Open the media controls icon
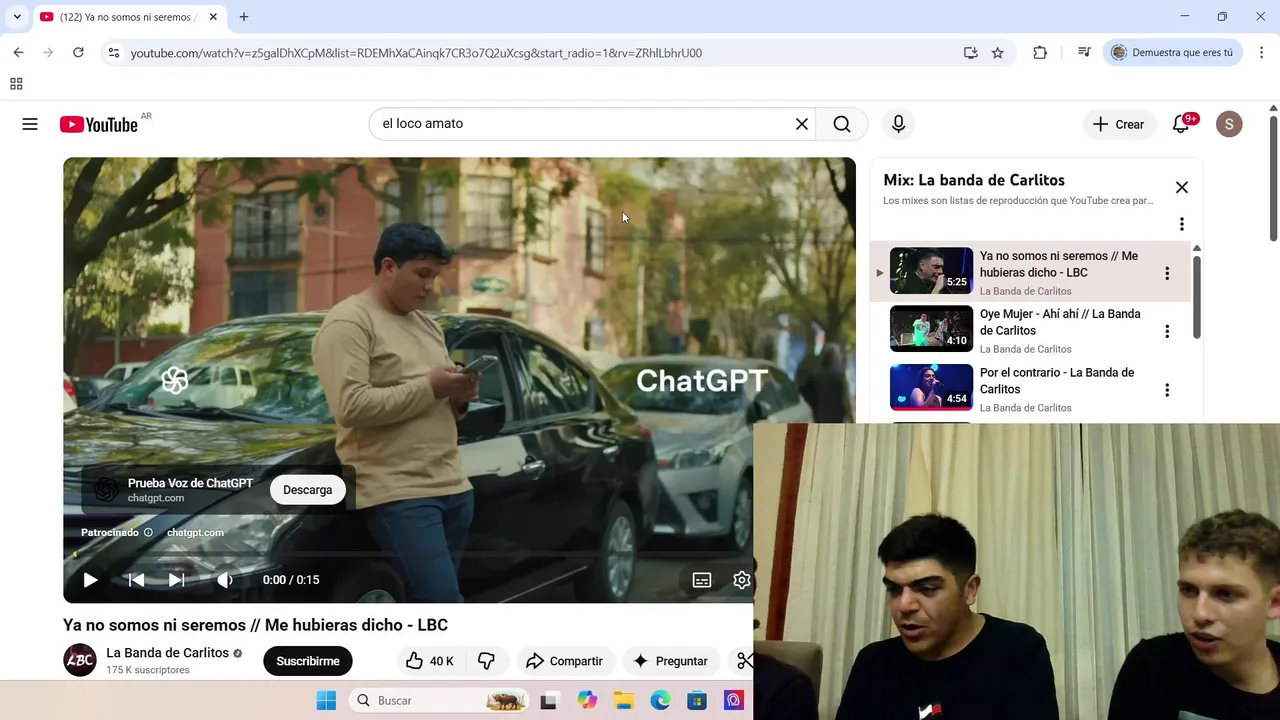 click(x=1084, y=52)
